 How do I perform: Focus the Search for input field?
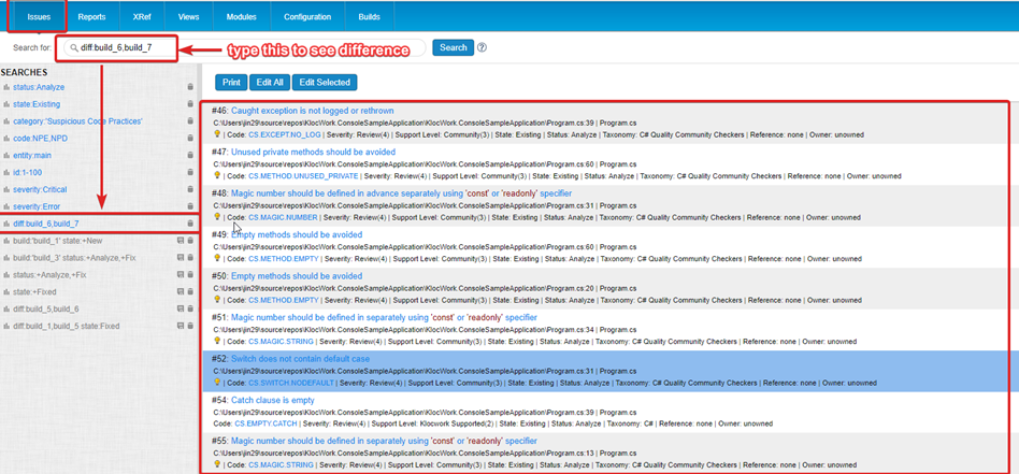click(x=247, y=48)
